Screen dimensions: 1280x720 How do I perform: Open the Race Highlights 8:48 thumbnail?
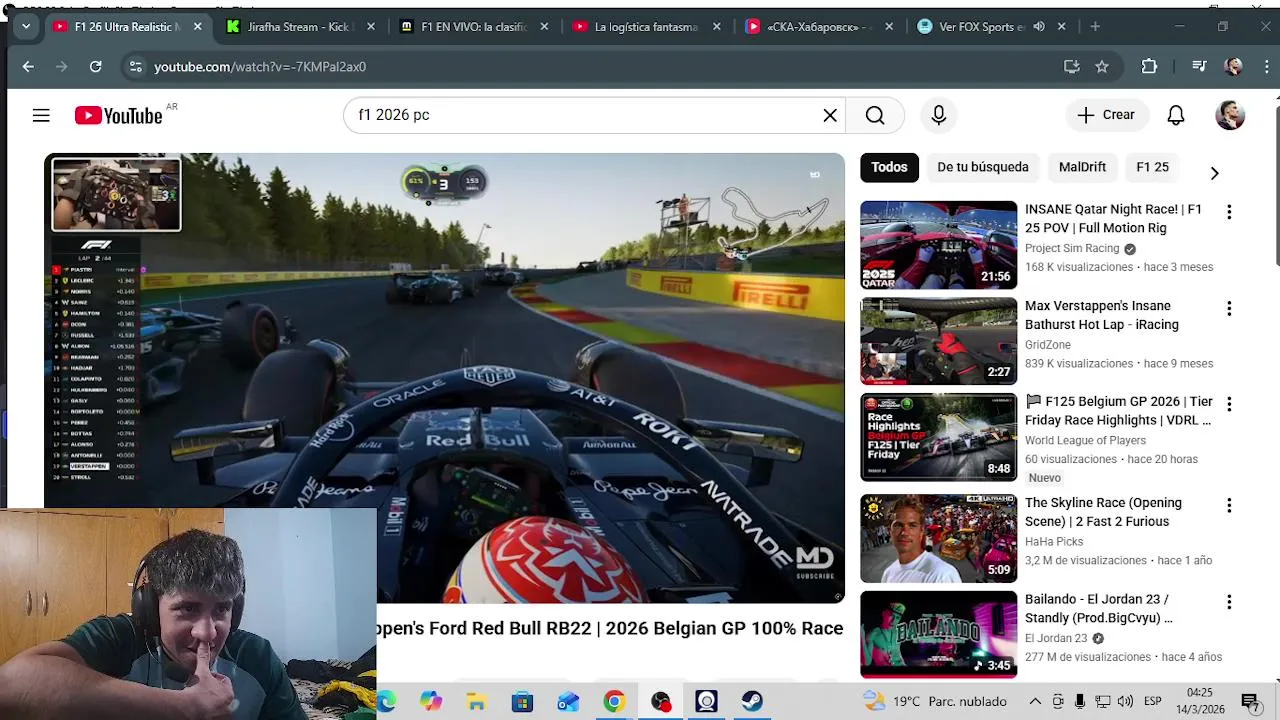pos(938,437)
